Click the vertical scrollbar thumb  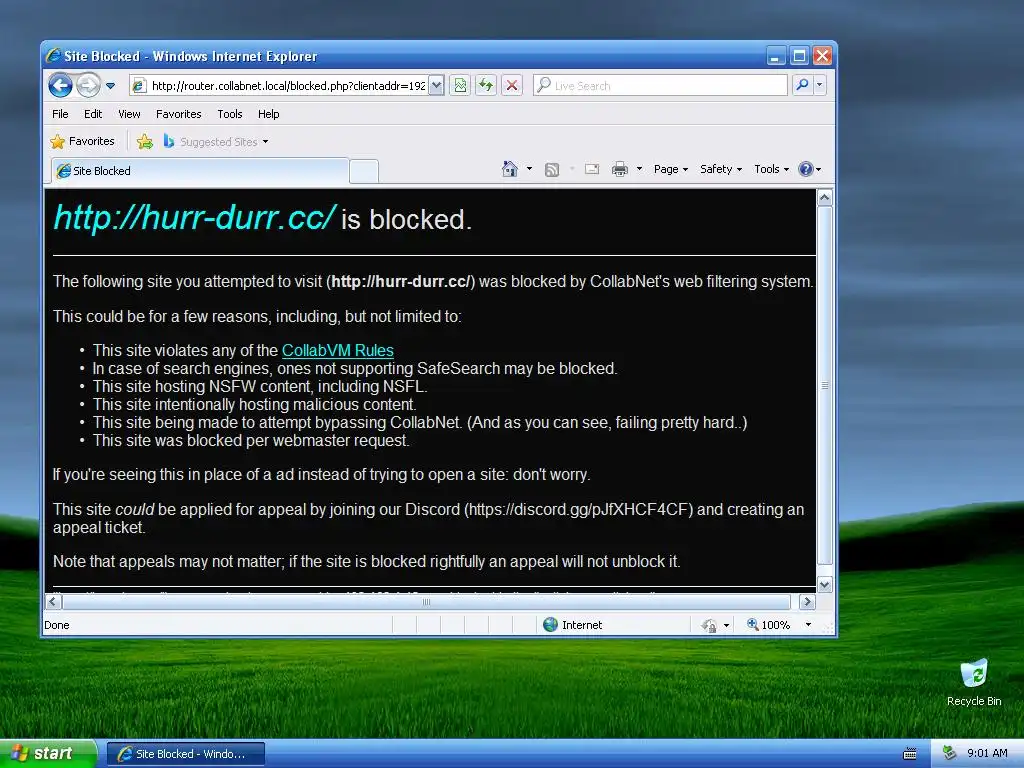pyautogui.click(x=825, y=385)
